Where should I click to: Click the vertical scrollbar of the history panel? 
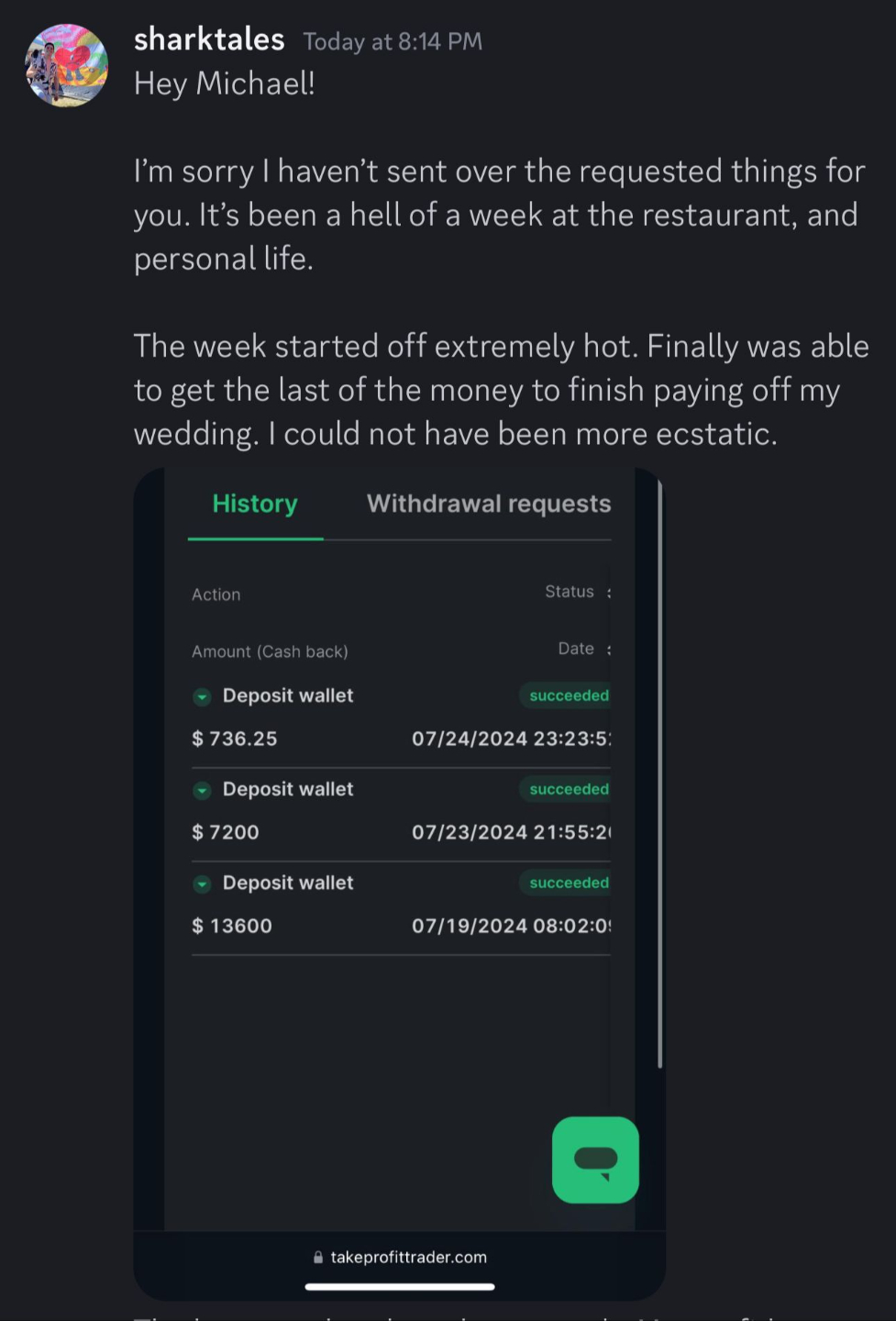659,771
